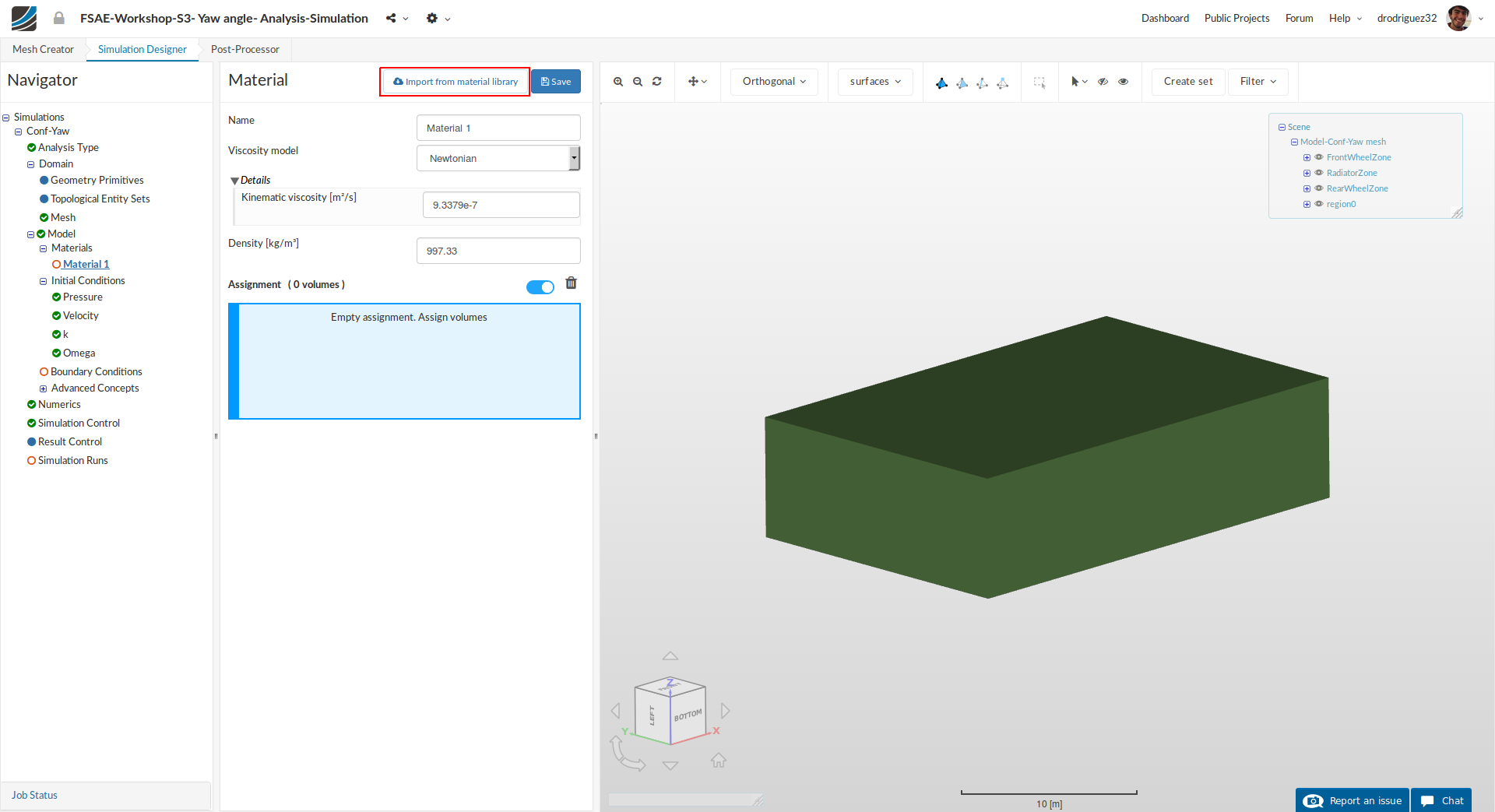Switch to the Post-Processor tab
Screen dimensions: 1495x812
point(244,49)
